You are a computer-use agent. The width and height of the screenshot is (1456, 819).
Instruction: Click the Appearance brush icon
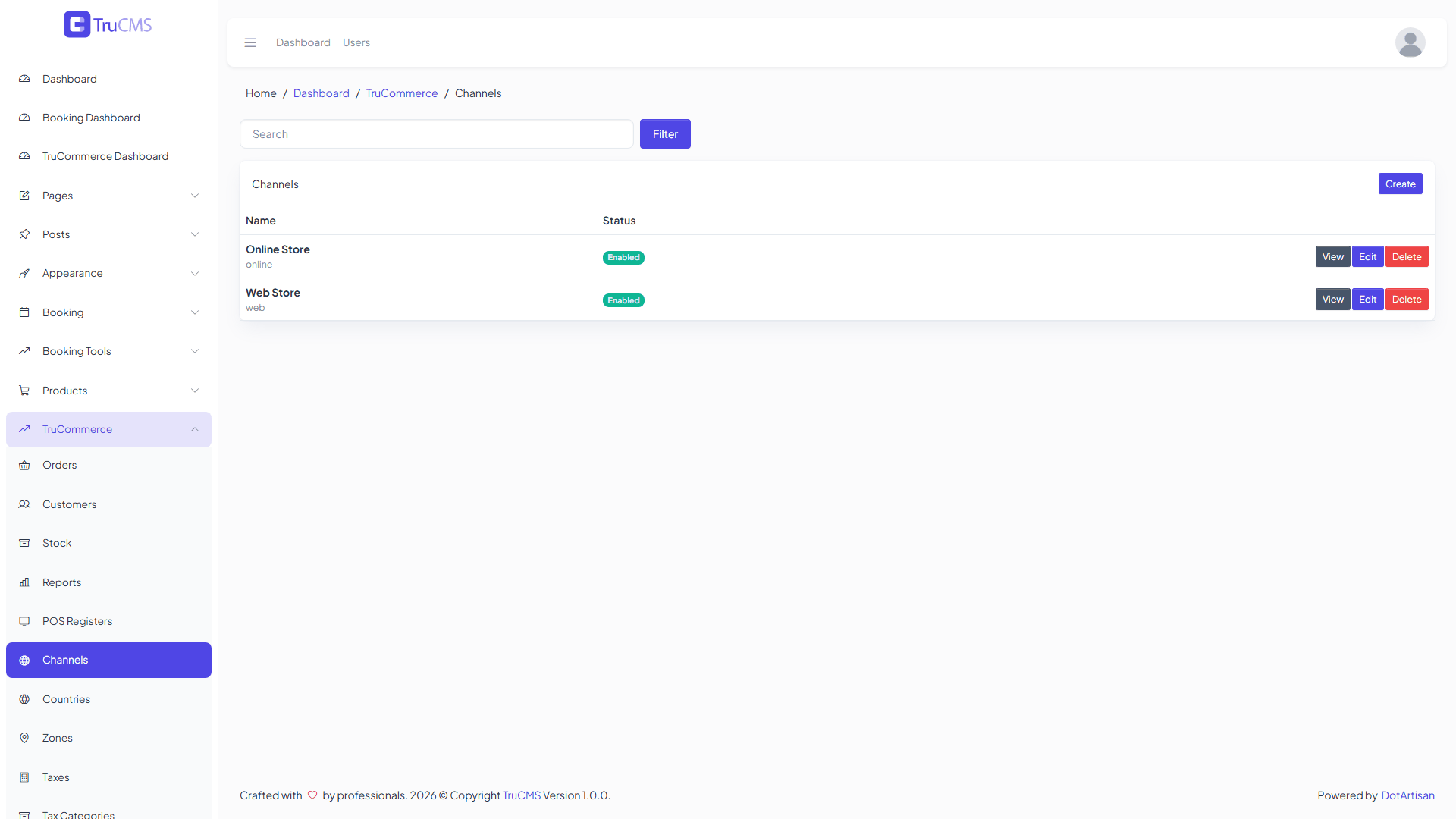(24, 273)
